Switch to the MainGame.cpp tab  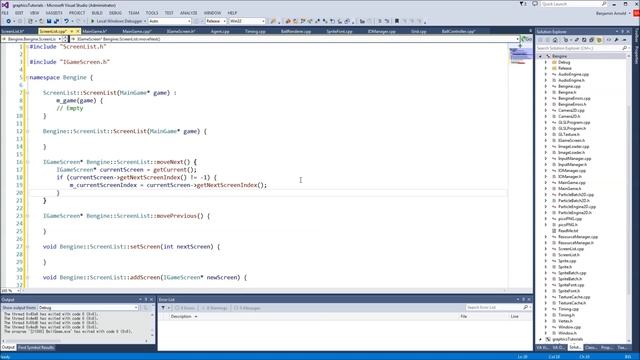point(137,31)
